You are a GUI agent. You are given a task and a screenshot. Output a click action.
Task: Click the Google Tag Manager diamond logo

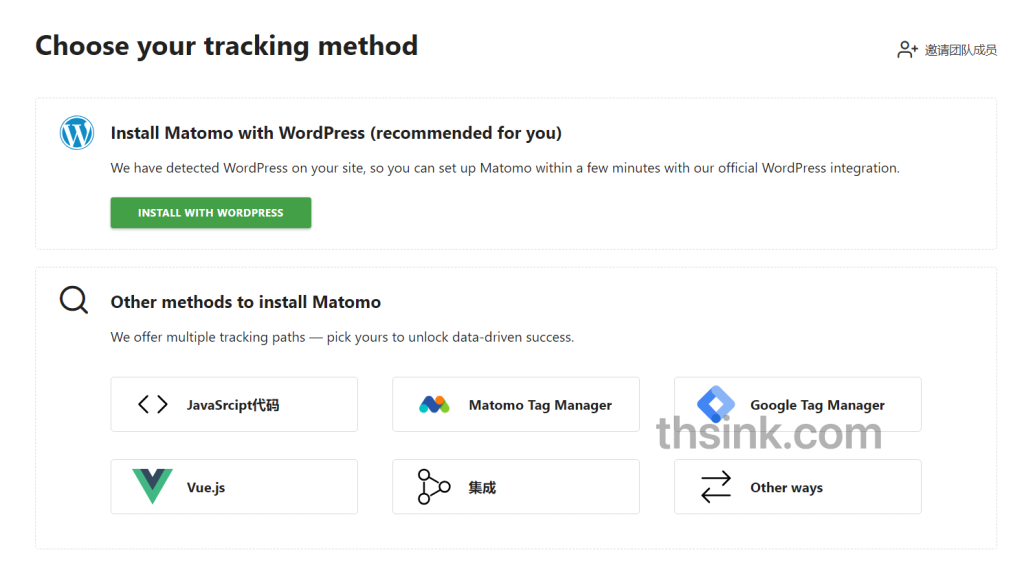click(x=716, y=404)
